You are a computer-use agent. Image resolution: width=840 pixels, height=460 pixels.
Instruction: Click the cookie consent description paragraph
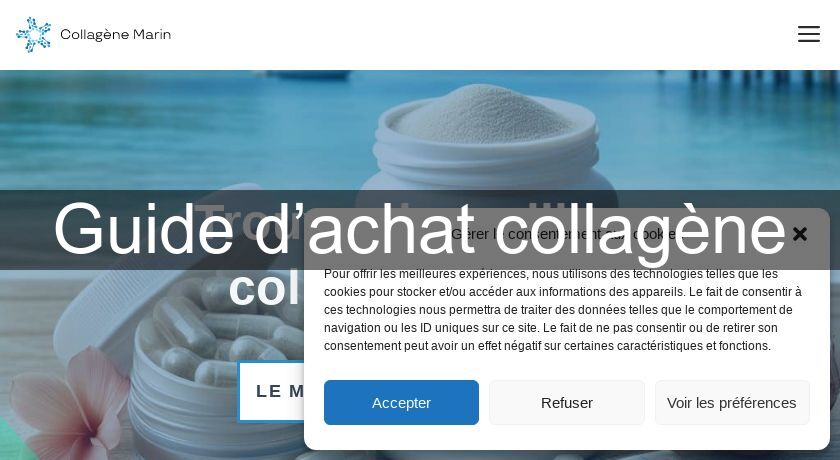[562, 310]
